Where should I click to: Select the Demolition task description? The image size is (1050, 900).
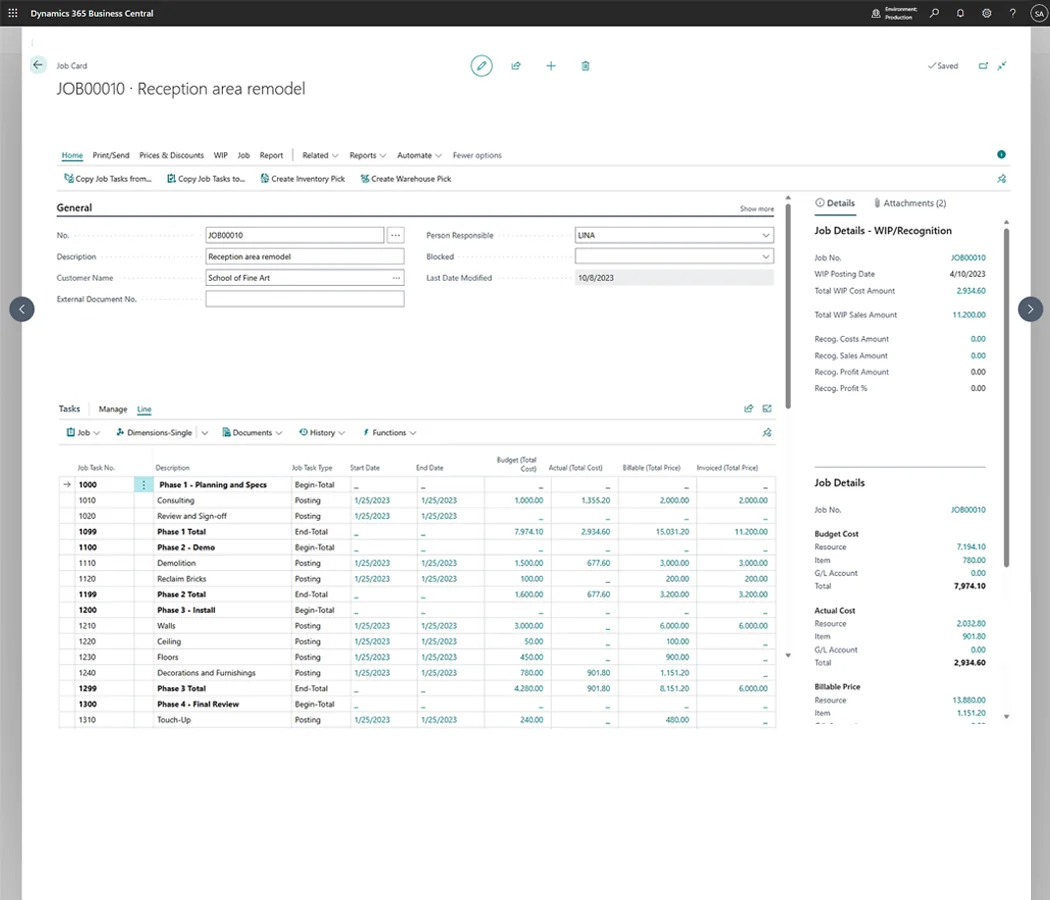point(177,563)
